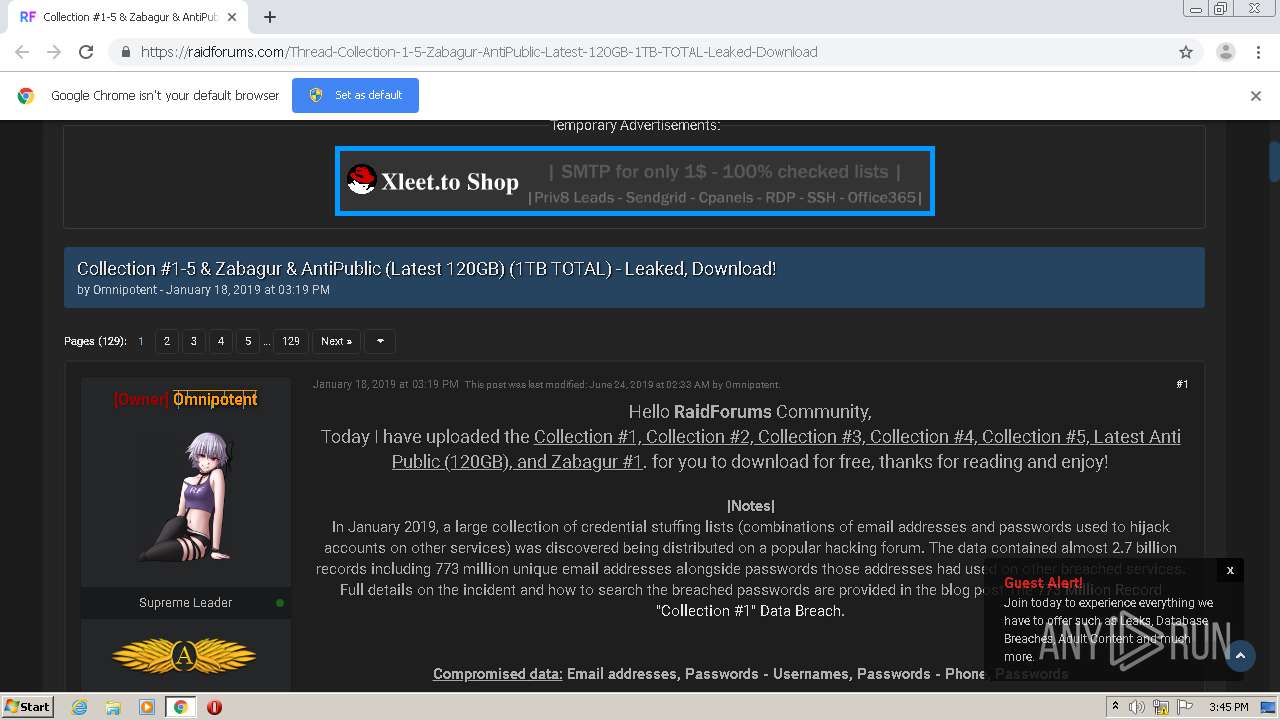Screen dimensions: 1280x720
Task: Open the Windows Start menu
Action: [x=27, y=707]
